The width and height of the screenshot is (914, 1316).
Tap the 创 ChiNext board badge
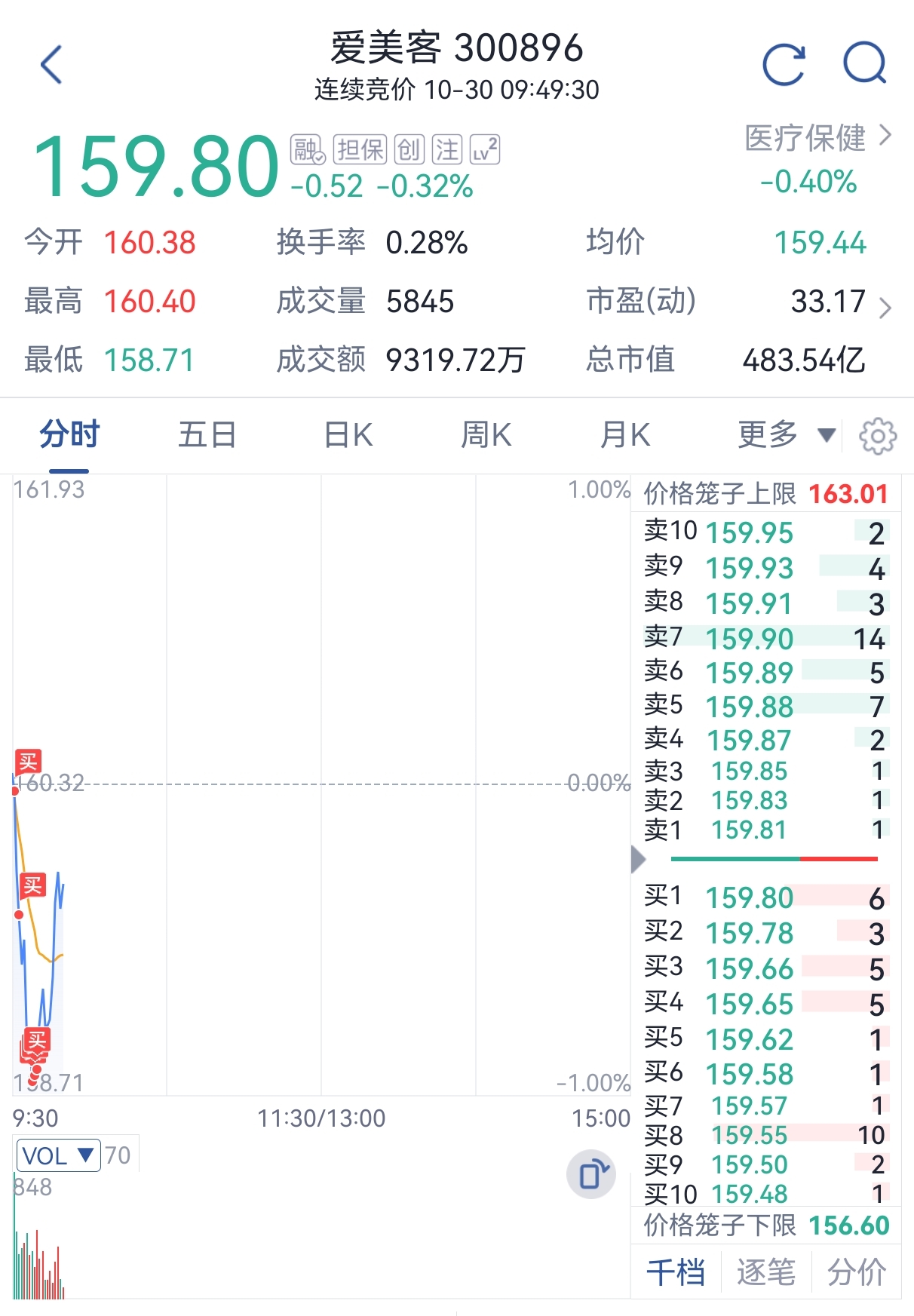(409, 150)
